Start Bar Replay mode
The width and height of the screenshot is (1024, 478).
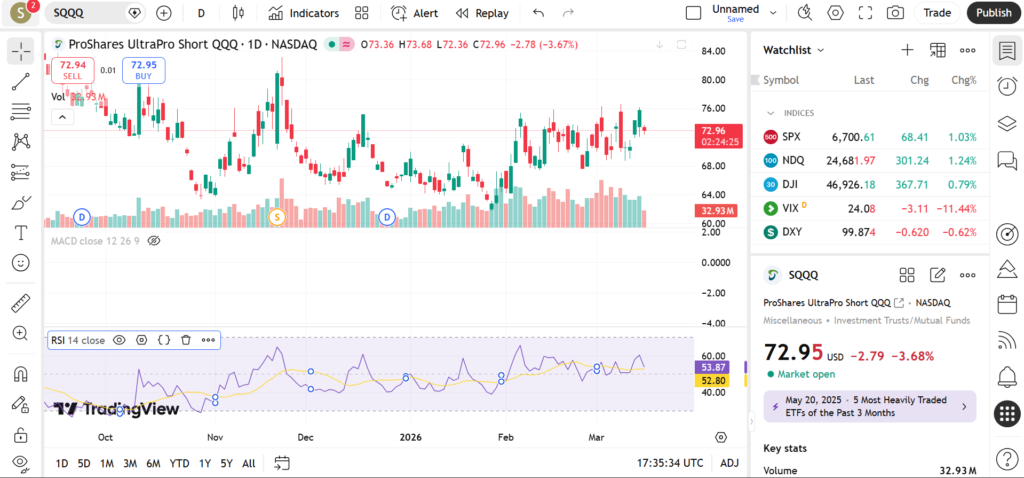coord(481,13)
